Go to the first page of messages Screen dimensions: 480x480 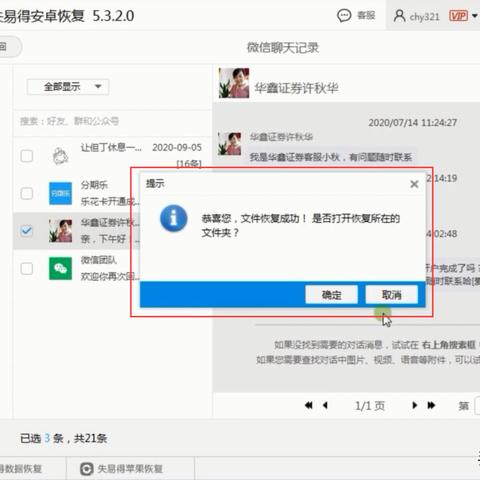point(309,405)
